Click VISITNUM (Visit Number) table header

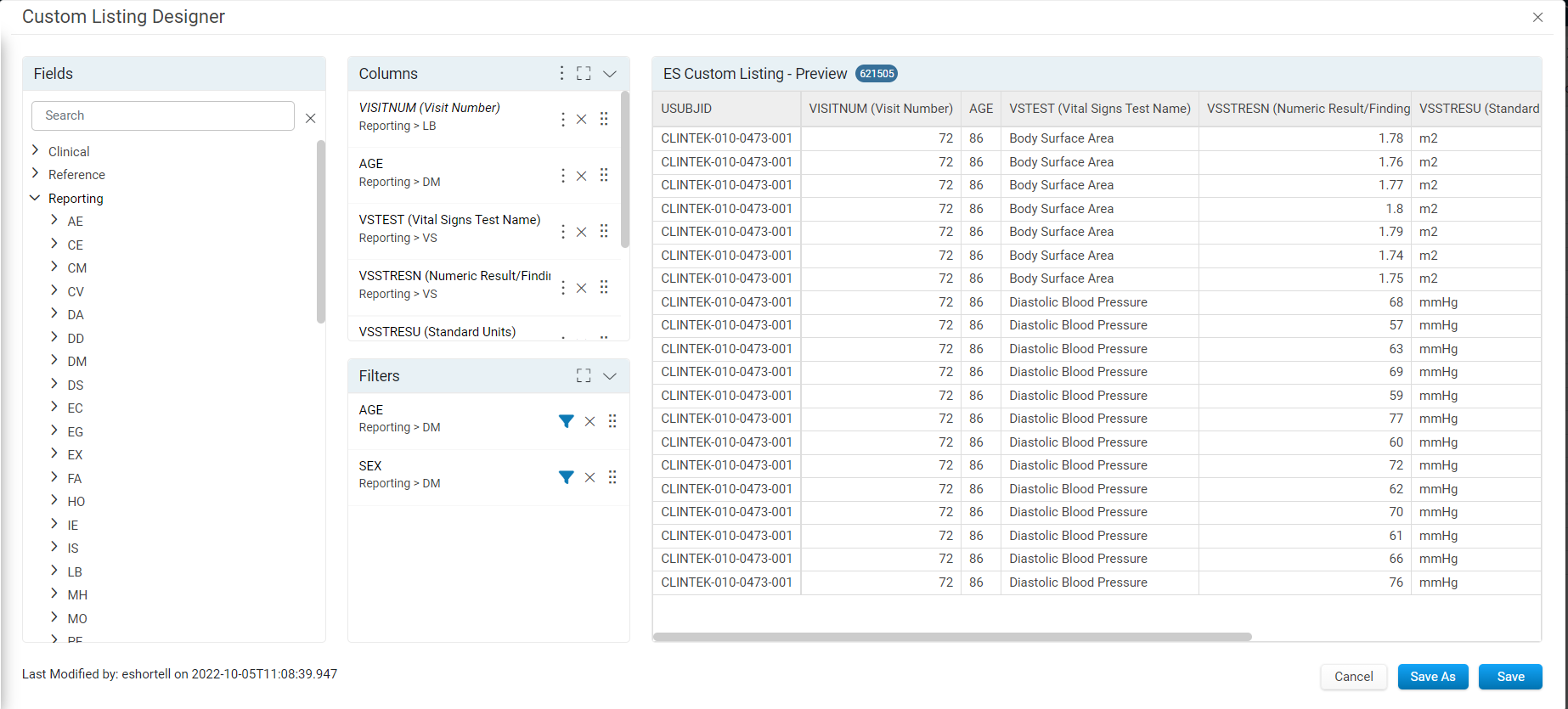(x=881, y=109)
